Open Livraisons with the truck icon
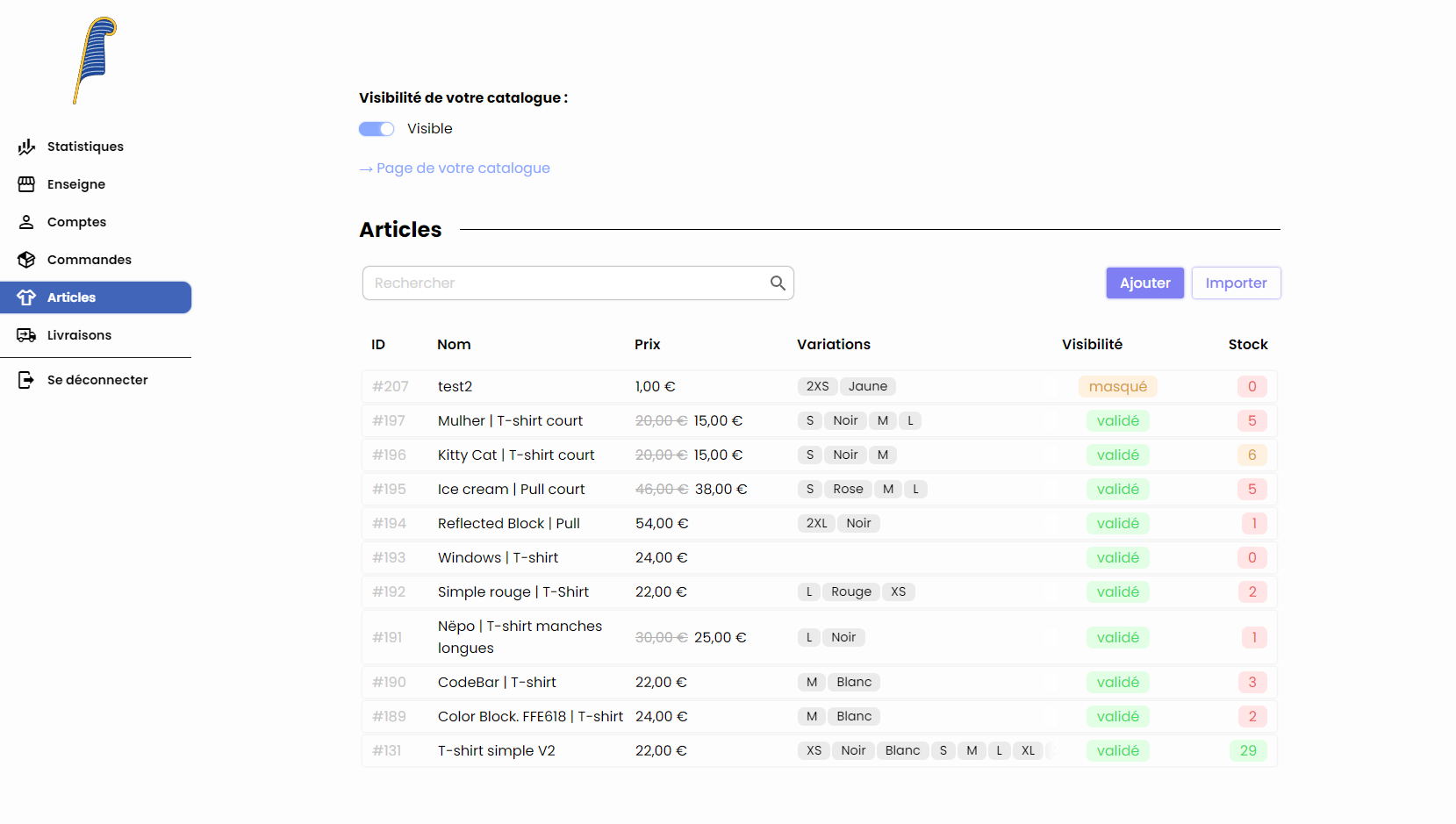Image resolution: width=1456 pixels, height=824 pixels. pyautogui.click(x=27, y=334)
